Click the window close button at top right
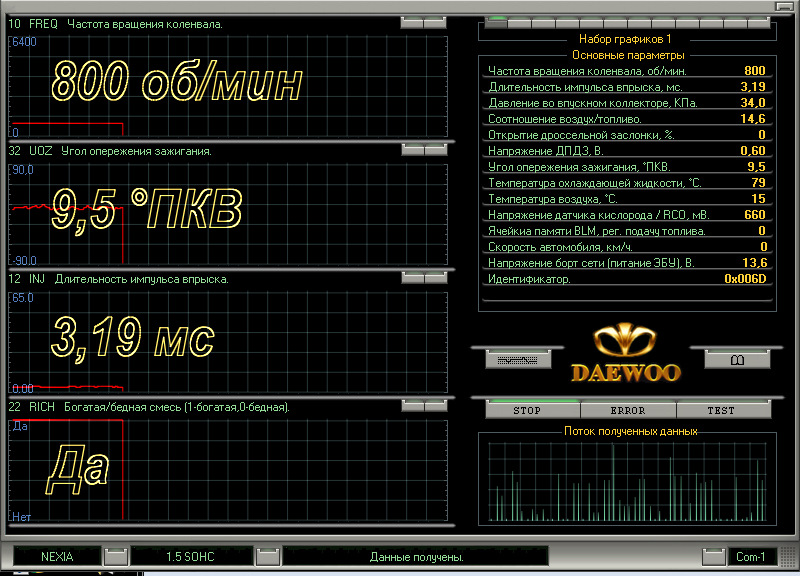 pos(785,6)
